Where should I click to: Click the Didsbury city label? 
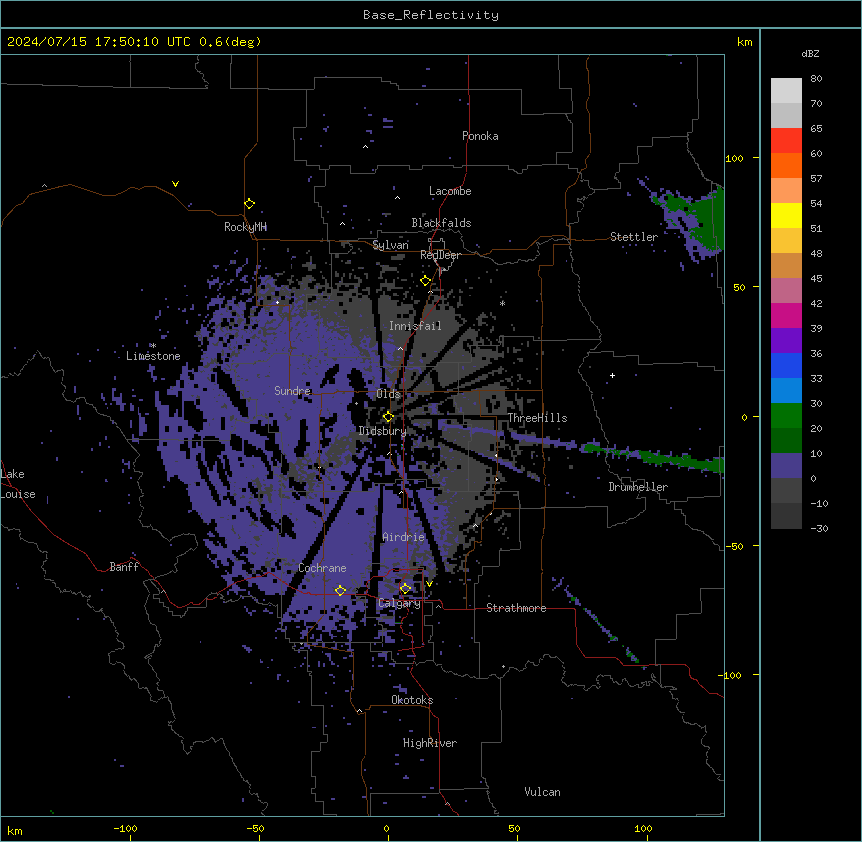pos(382,431)
